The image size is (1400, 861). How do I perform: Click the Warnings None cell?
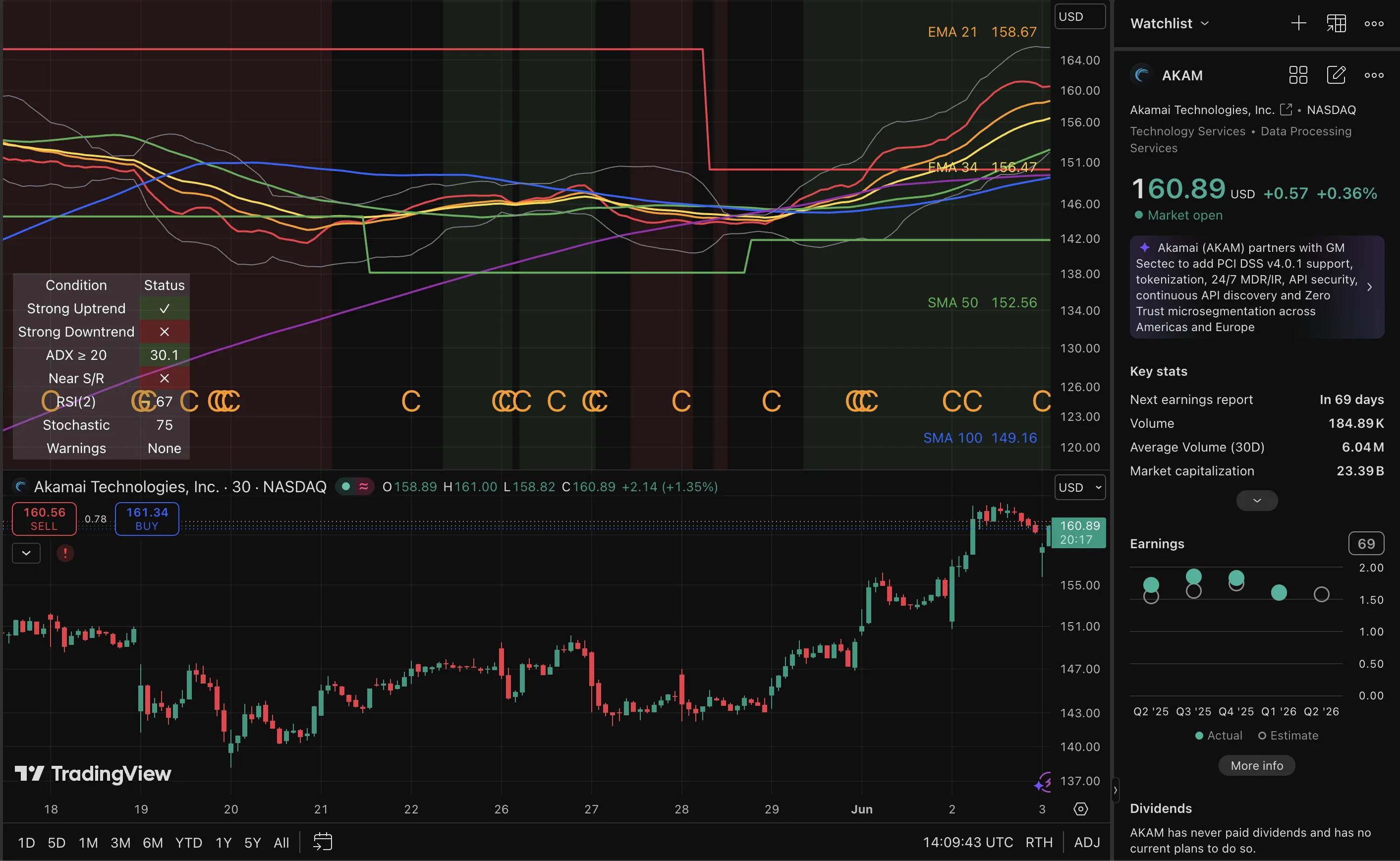(164, 448)
